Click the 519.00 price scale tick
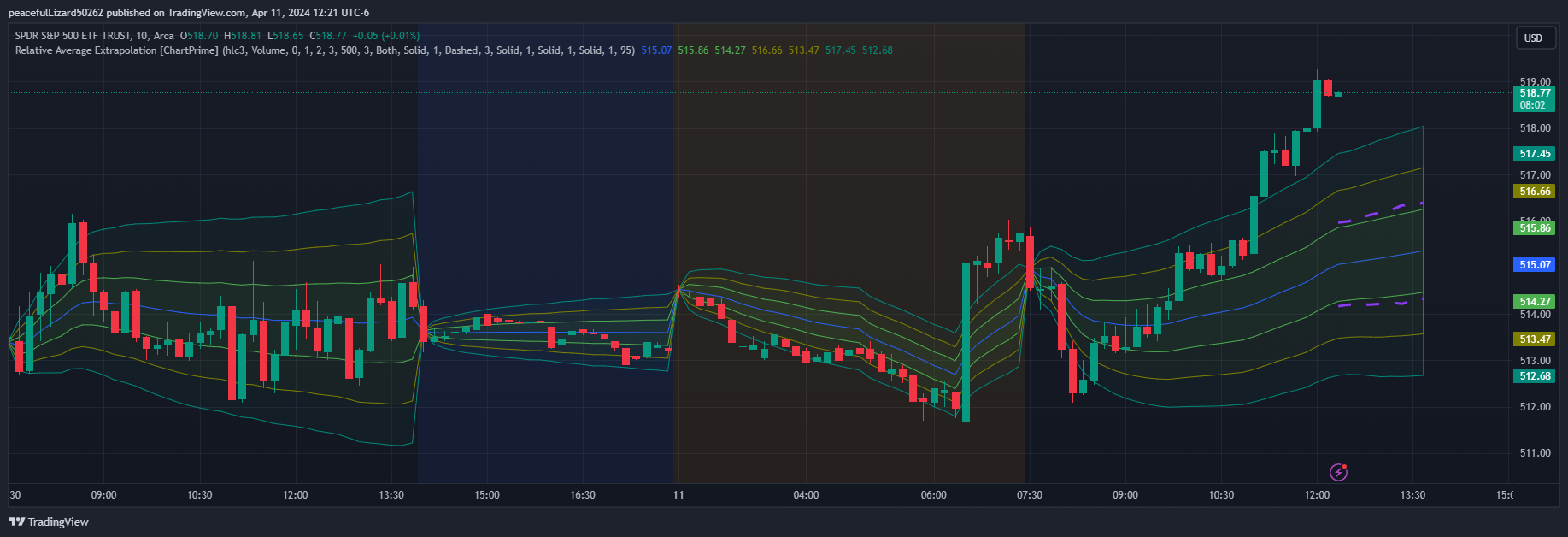Screen dimensions: 1568x537 (x=1535, y=82)
